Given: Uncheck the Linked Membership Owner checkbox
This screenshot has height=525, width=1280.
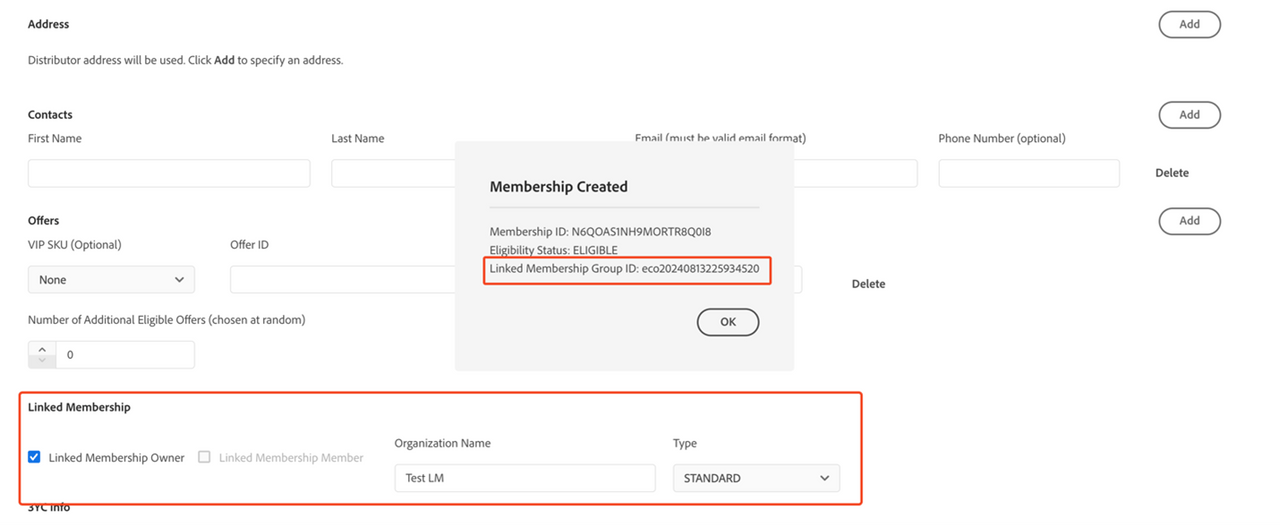Looking at the screenshot, I should [x=35, y=457].
